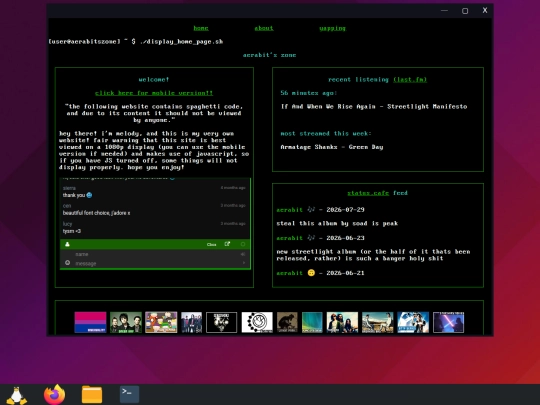The image size is (540, 405).
Task: Click the three long-haired people badge
Action: [x=342, y=322]
